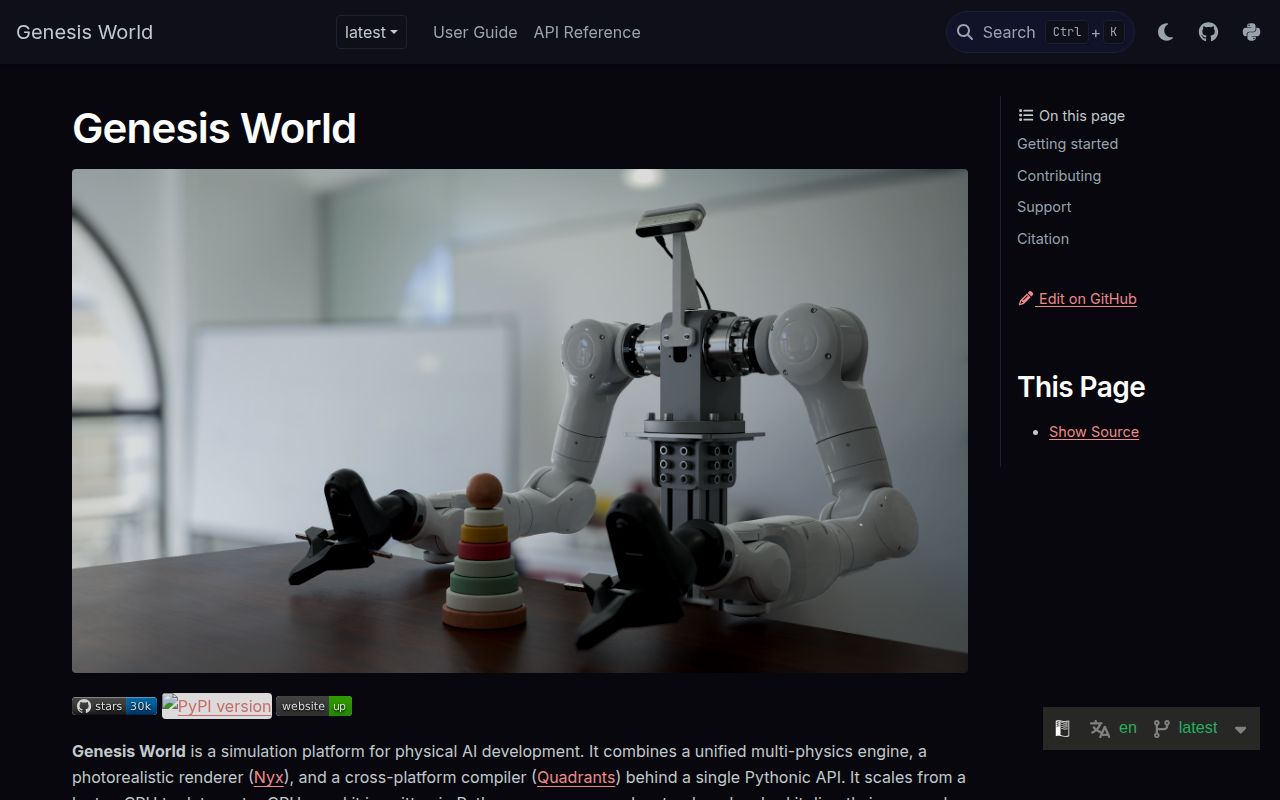The width and height of the screenshot is (1280, 800).
Task: Open the search box
Action: (1040, 32)
